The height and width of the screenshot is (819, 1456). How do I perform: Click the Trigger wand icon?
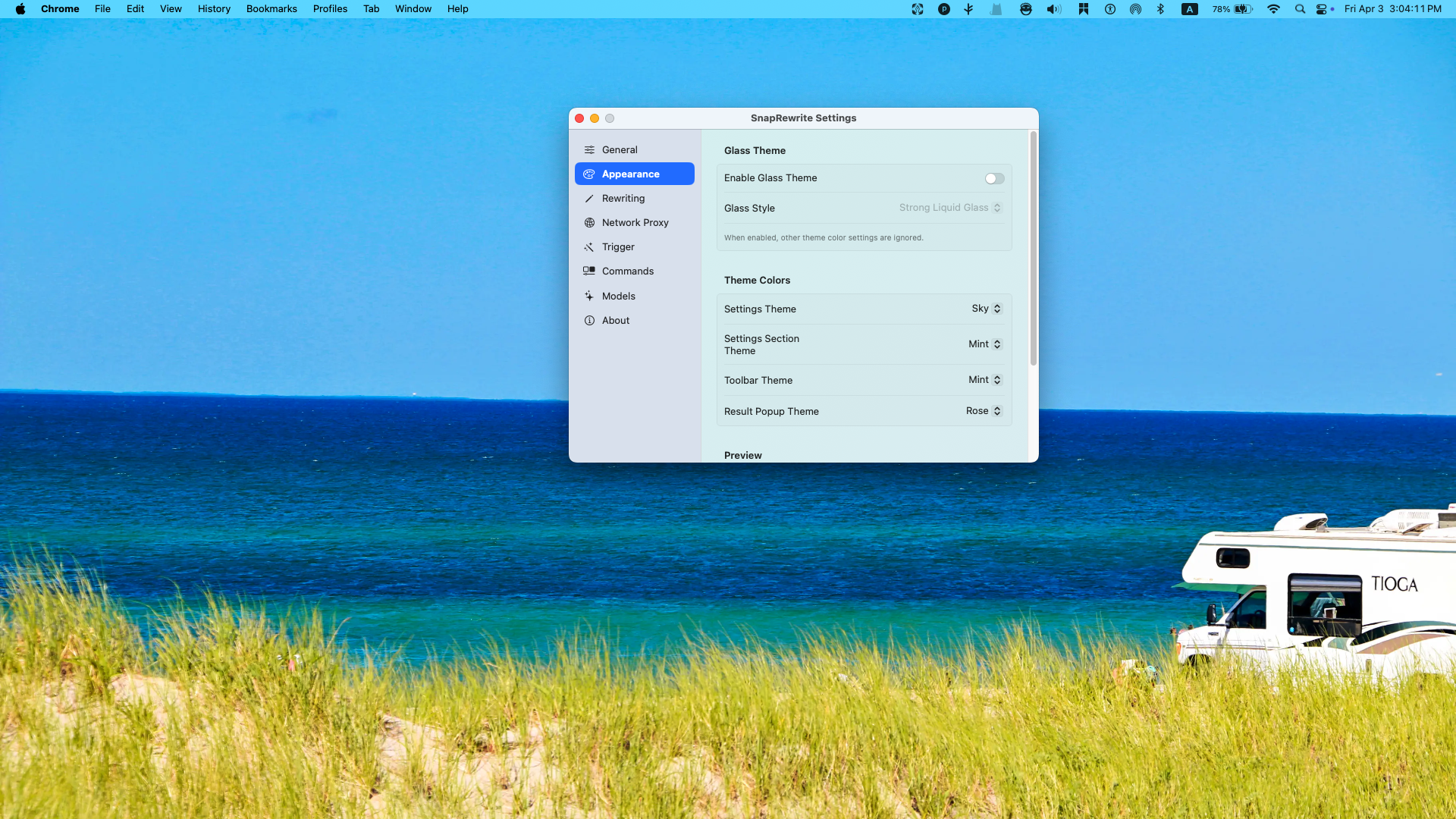tap(589, 247)
